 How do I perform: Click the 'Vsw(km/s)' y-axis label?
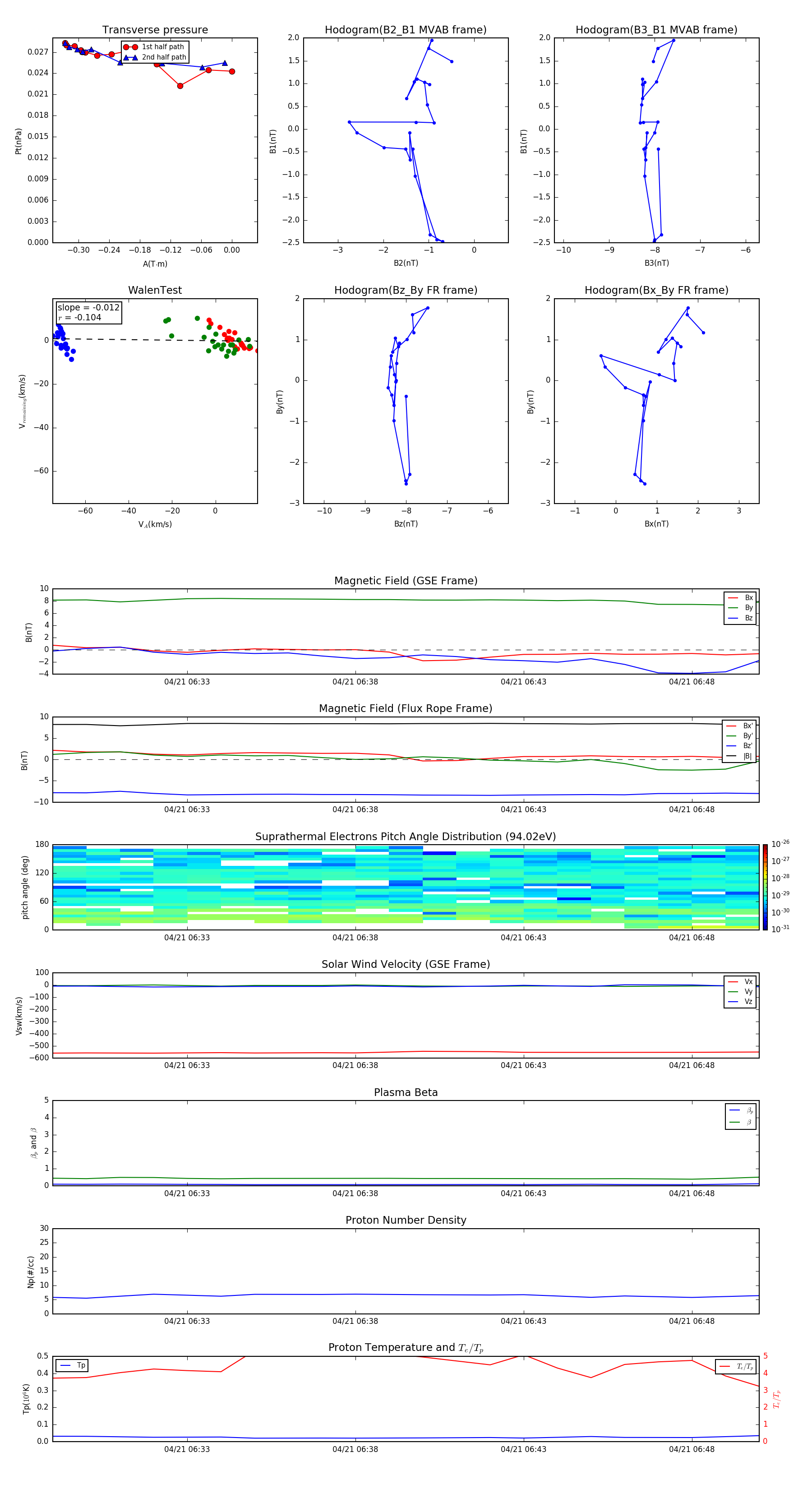coord(18,1016)
